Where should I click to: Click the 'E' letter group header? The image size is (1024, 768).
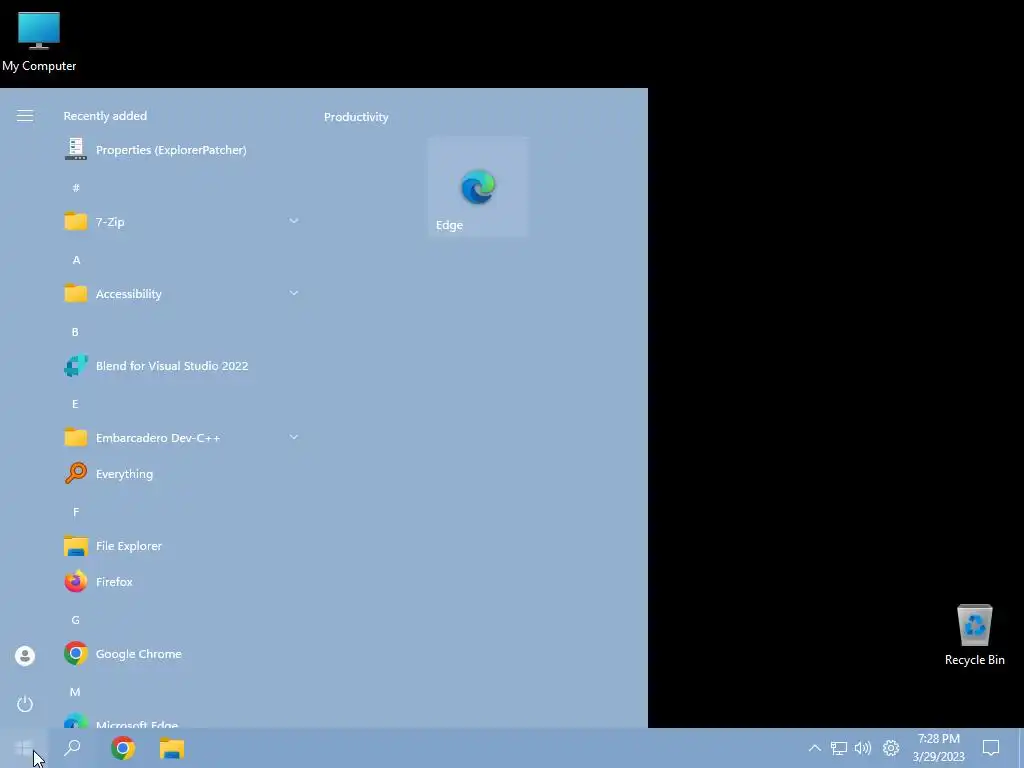[x=75, y=404]
